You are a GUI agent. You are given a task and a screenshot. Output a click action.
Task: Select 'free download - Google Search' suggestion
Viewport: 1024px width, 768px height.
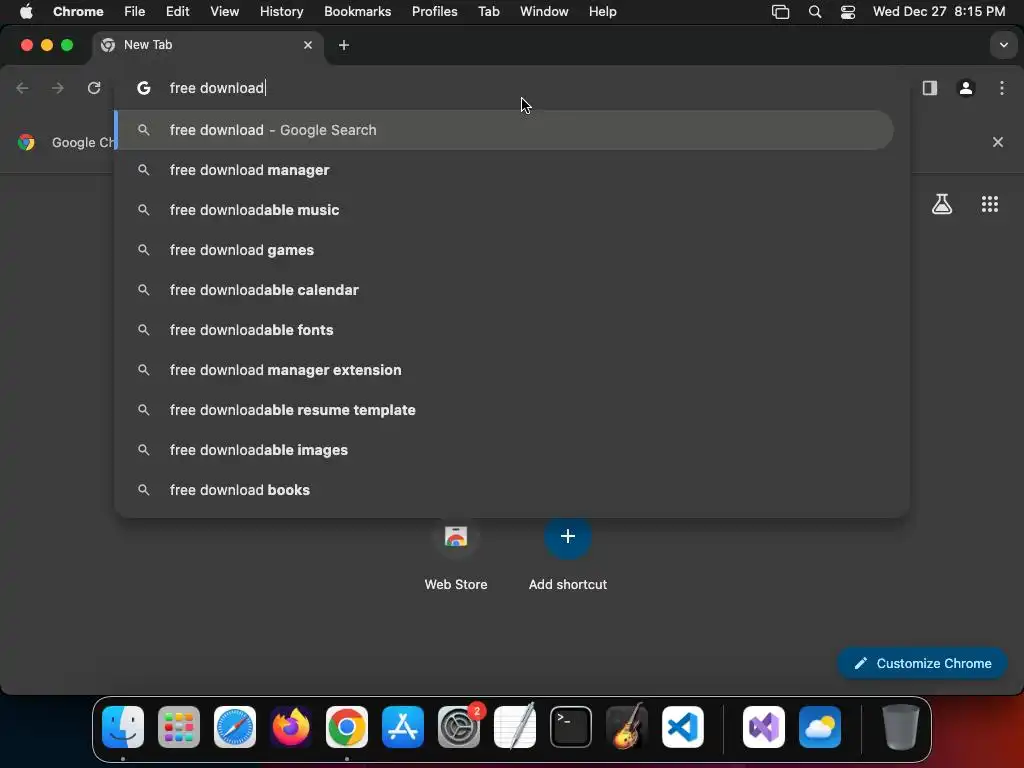(504, 130)
